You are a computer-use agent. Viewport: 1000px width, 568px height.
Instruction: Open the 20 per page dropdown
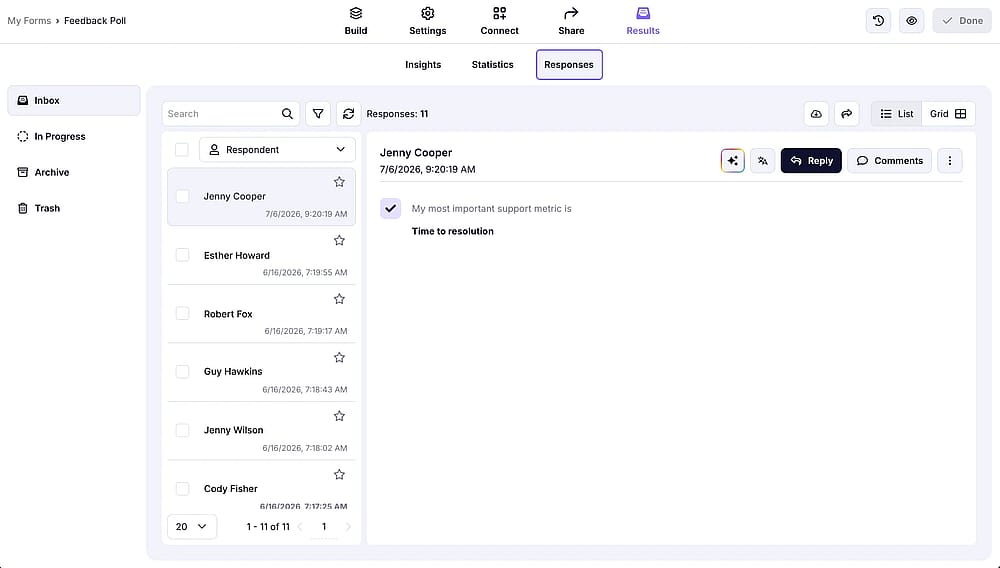tap(192, 527)
